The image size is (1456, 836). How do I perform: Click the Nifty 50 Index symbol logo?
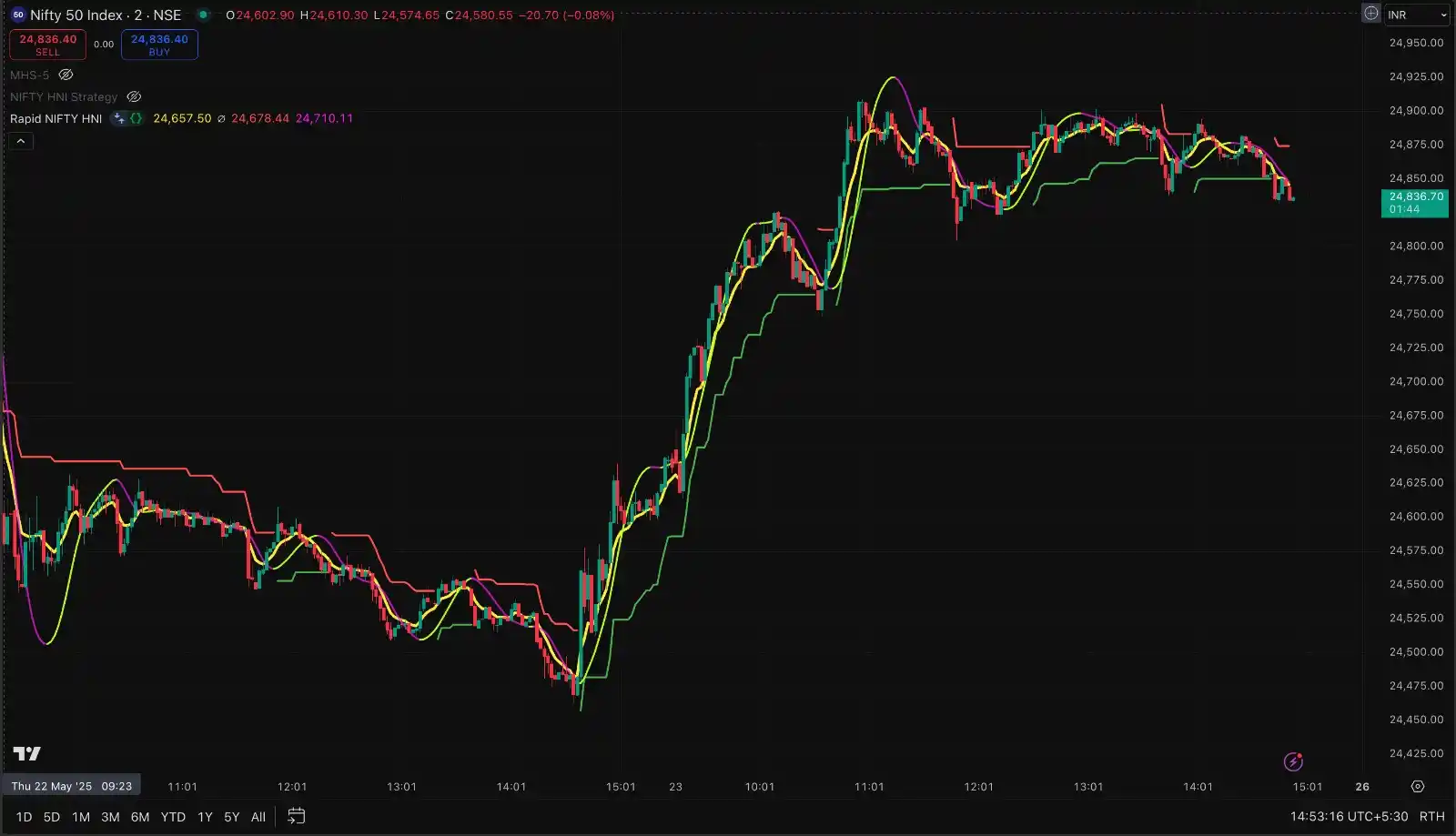[18, 15]
